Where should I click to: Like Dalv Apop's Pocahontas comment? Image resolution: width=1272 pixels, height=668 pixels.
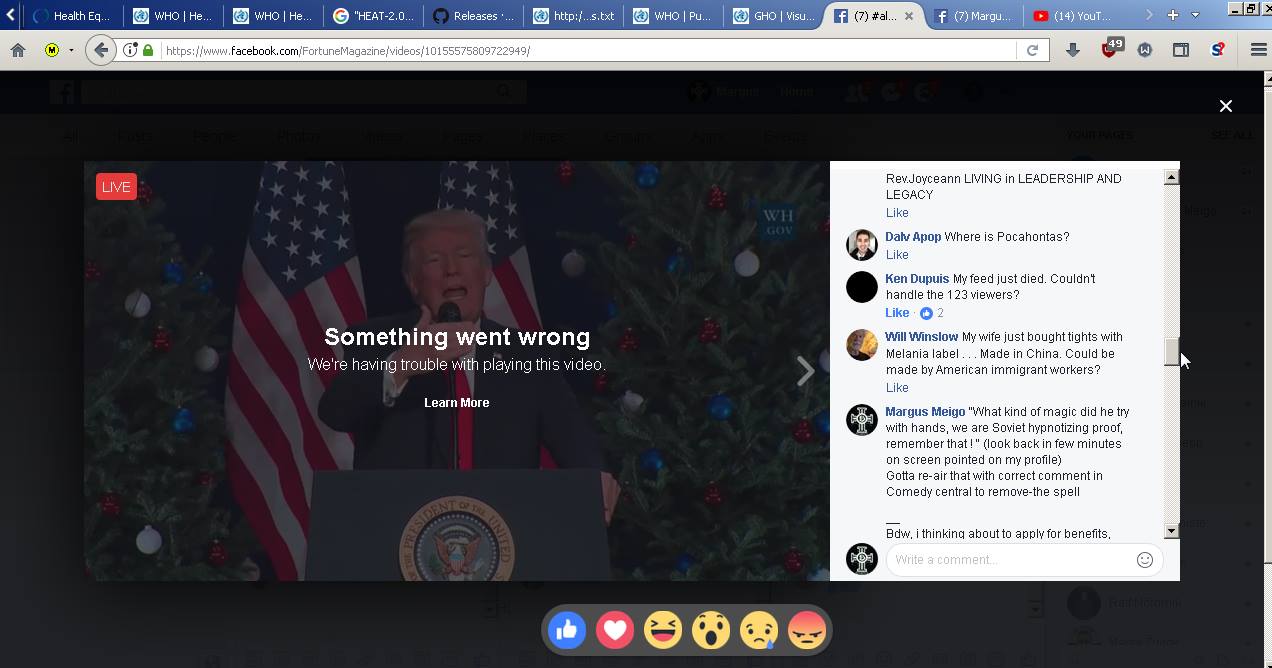tap(897, 254)
